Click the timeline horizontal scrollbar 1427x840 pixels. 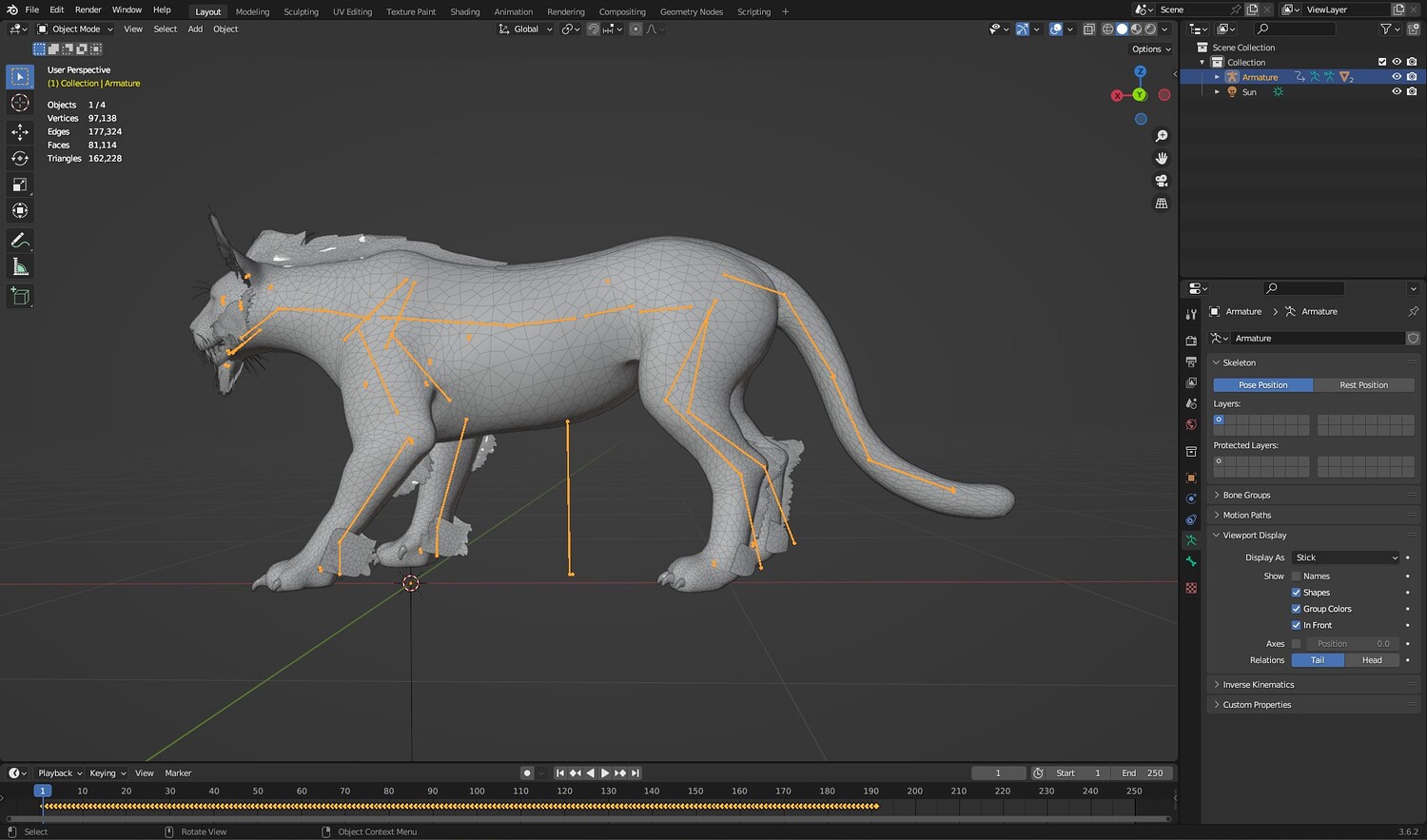click(x=588, y=818)
